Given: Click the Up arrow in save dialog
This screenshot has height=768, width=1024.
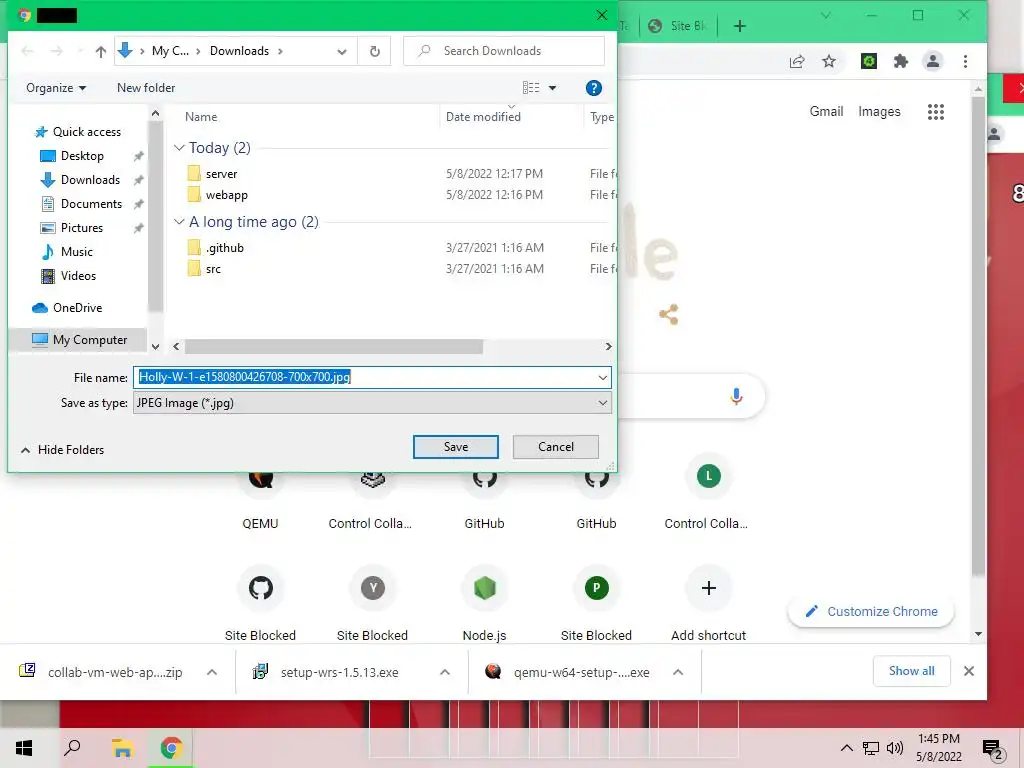Looking at the screenshot, I should tap(100, 51).
